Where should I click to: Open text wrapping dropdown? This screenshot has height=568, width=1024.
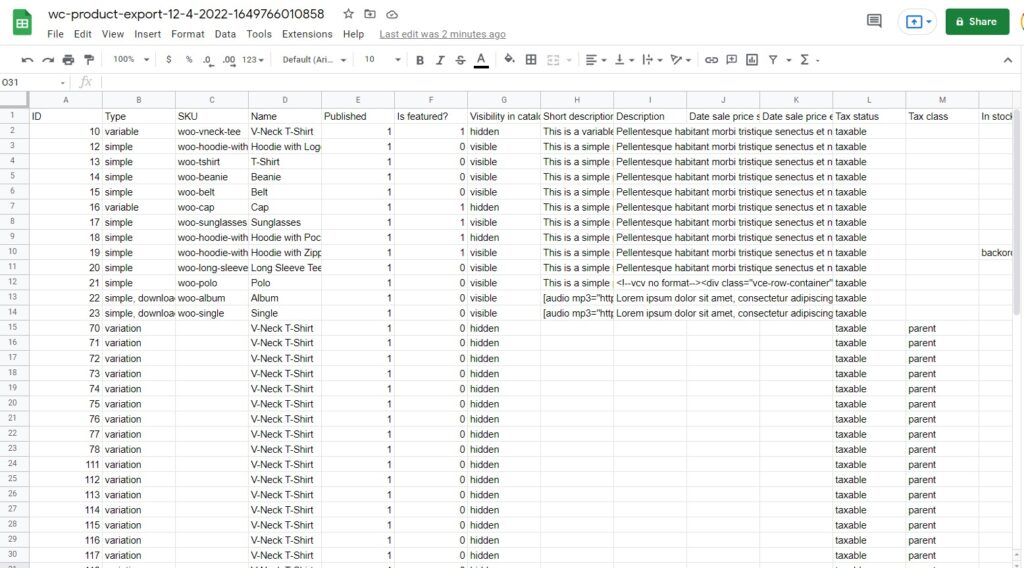click(652, 60)
